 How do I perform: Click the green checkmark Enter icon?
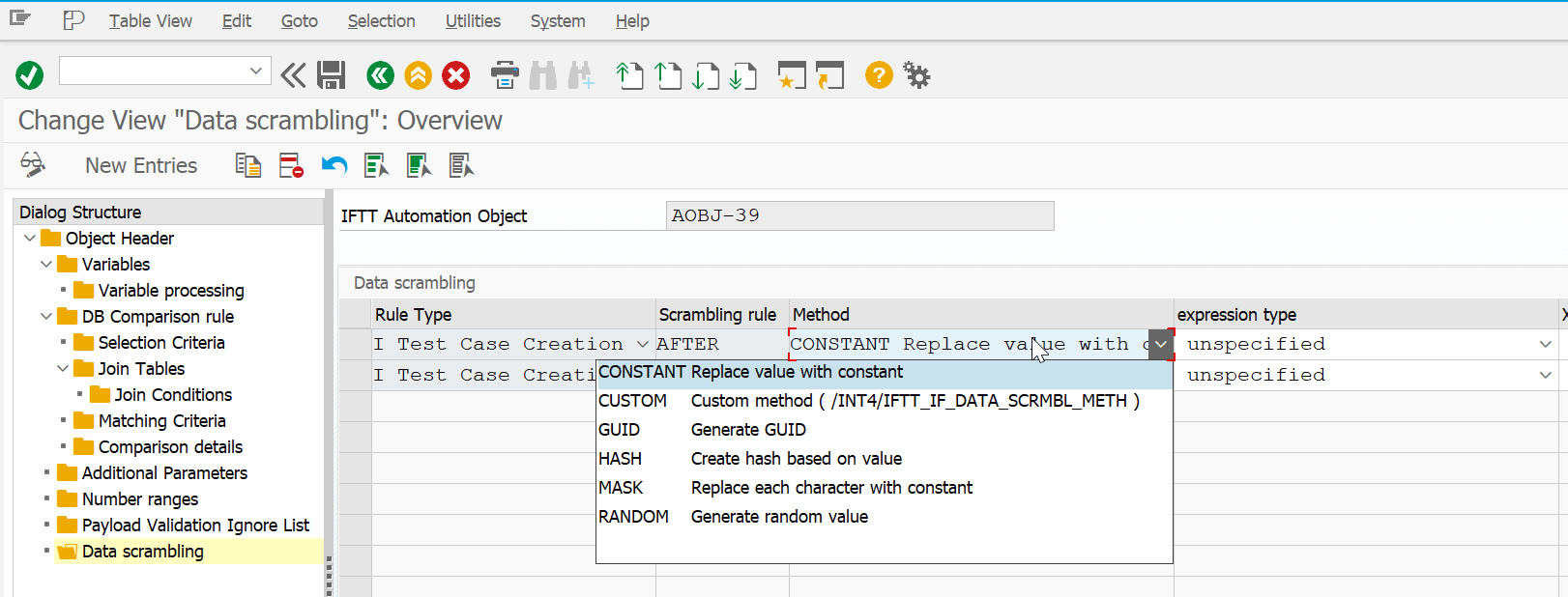tap(29, 75)
